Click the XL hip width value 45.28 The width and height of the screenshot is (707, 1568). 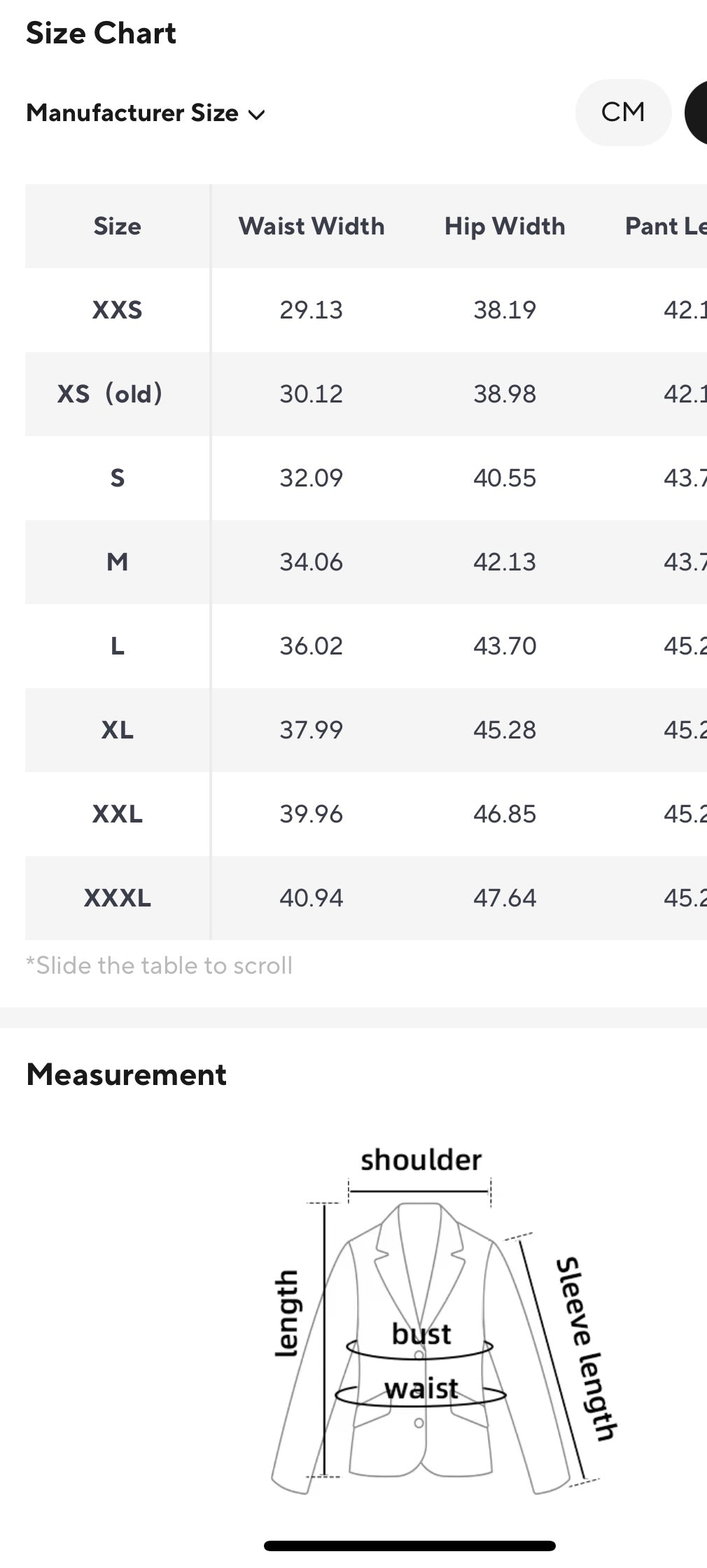tap(505, 729)
